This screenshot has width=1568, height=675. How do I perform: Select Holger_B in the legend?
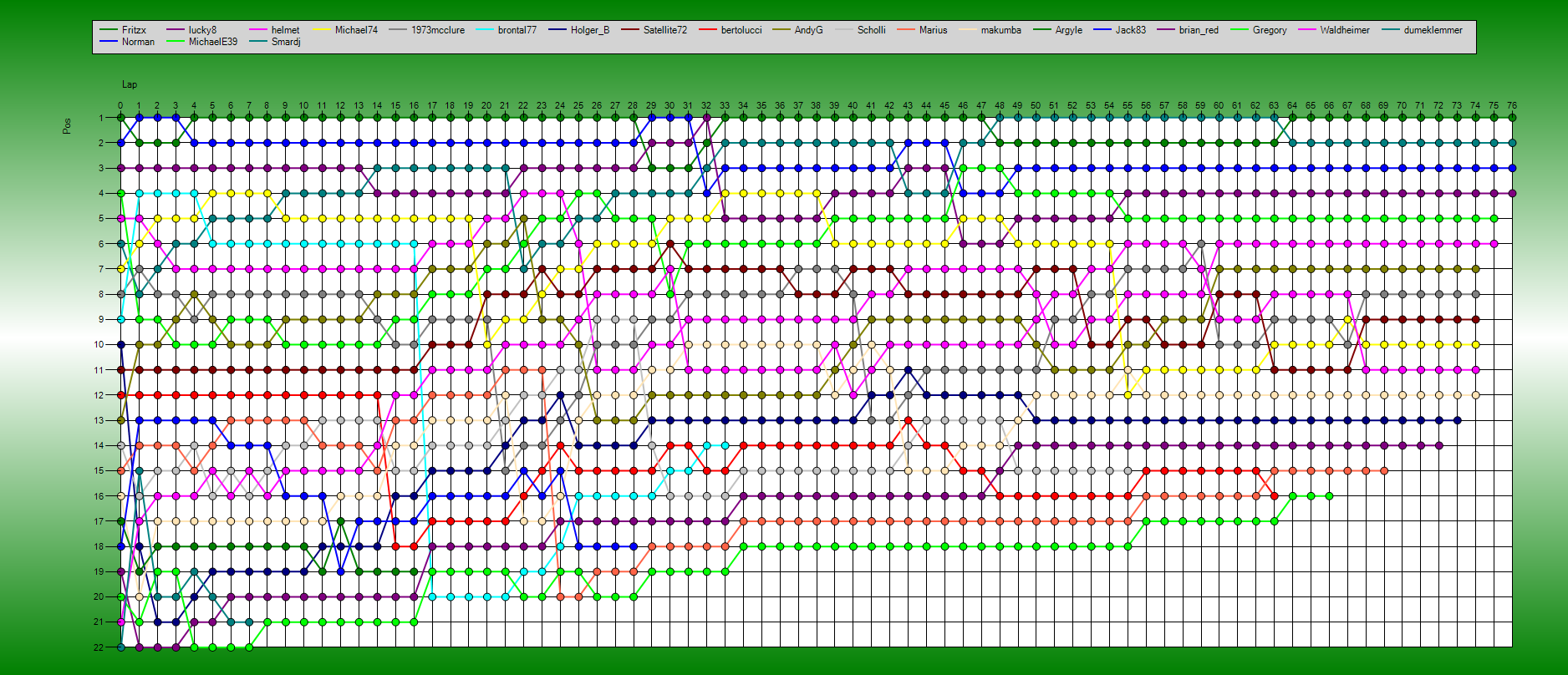pyautogui.click(x=590, y=30)
